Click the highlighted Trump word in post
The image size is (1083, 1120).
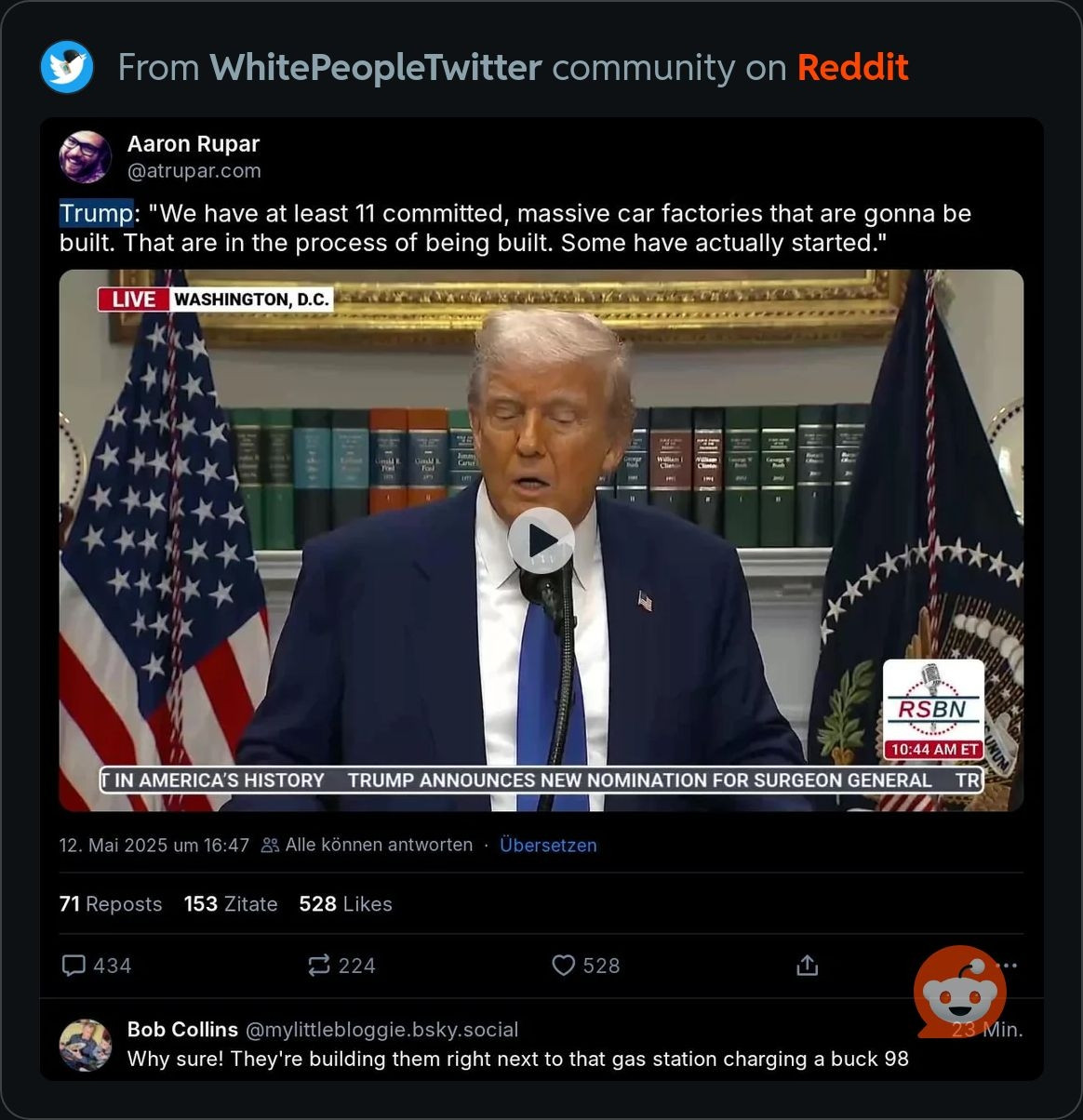tap(97, 213)
